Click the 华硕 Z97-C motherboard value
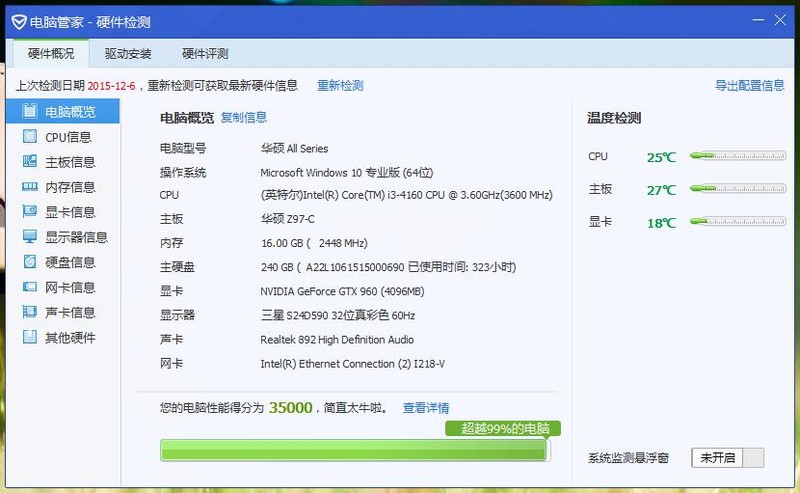800x493 pixels. (288, 219)
